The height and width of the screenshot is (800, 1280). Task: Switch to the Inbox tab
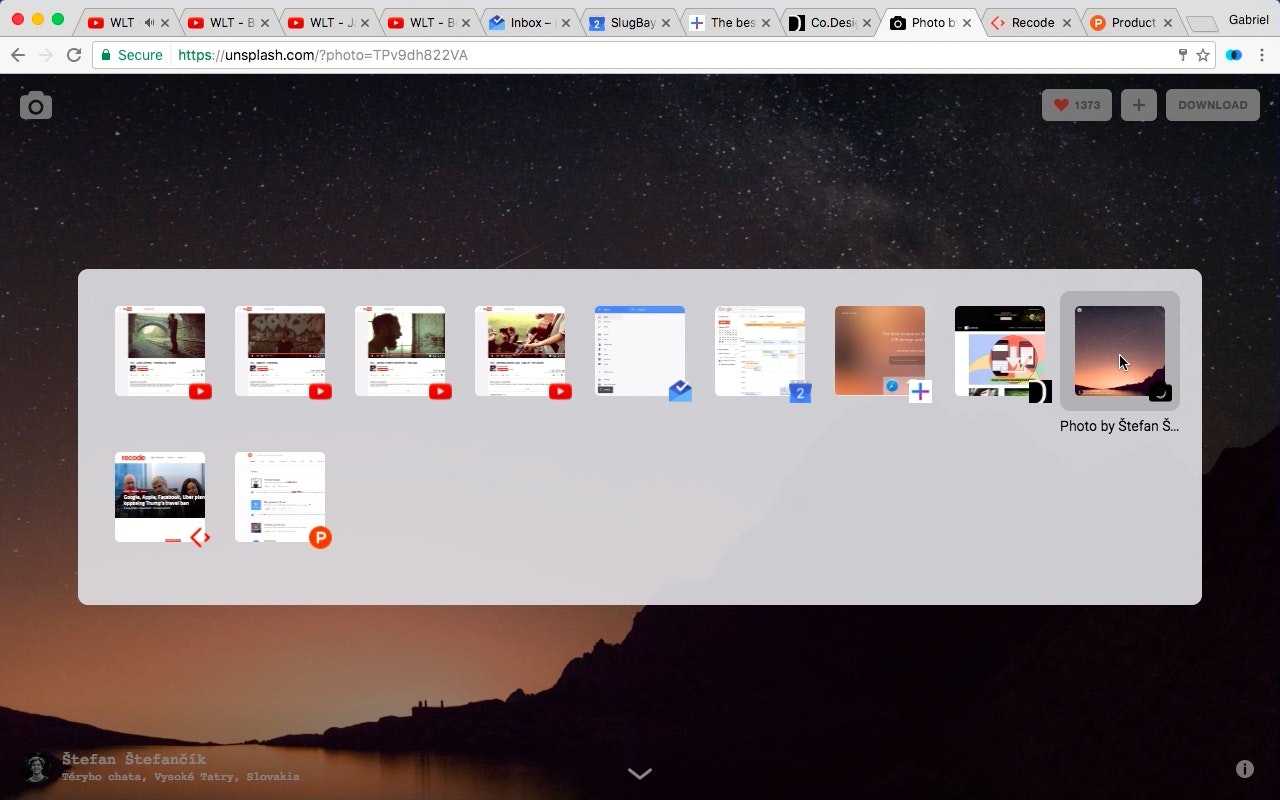tap(527, 20)
